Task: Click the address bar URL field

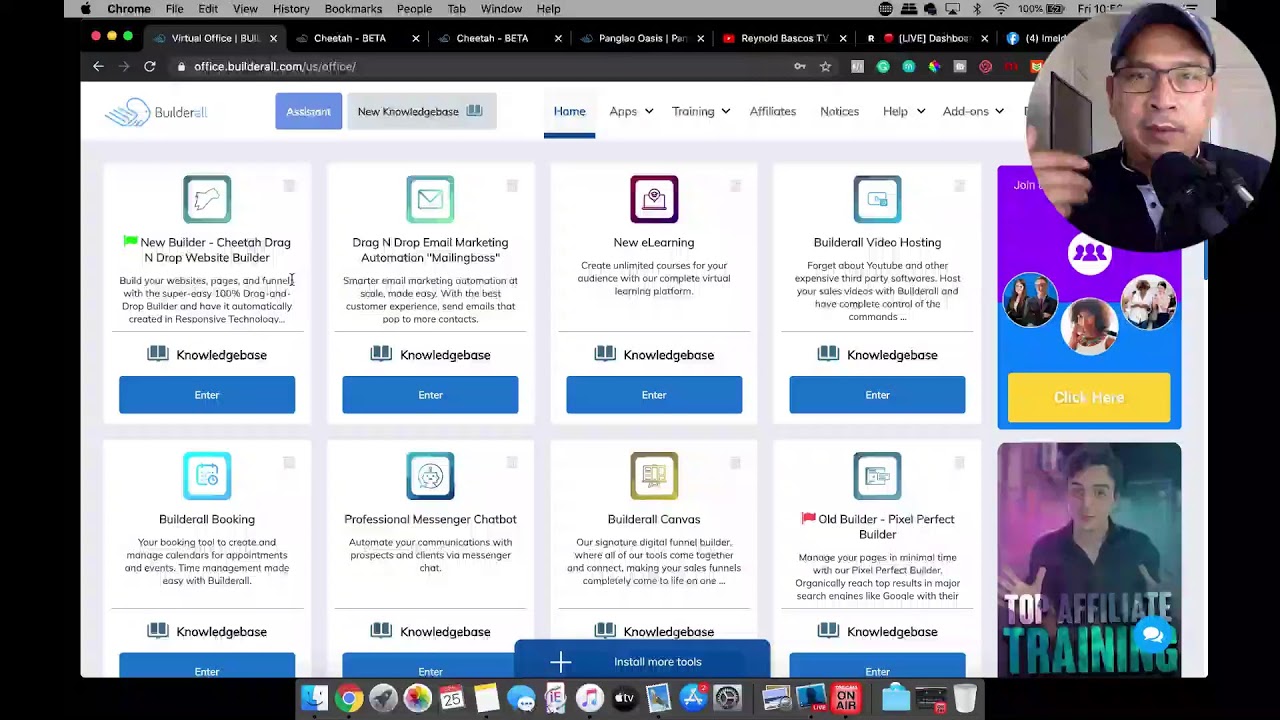Action: click(480, 66)
